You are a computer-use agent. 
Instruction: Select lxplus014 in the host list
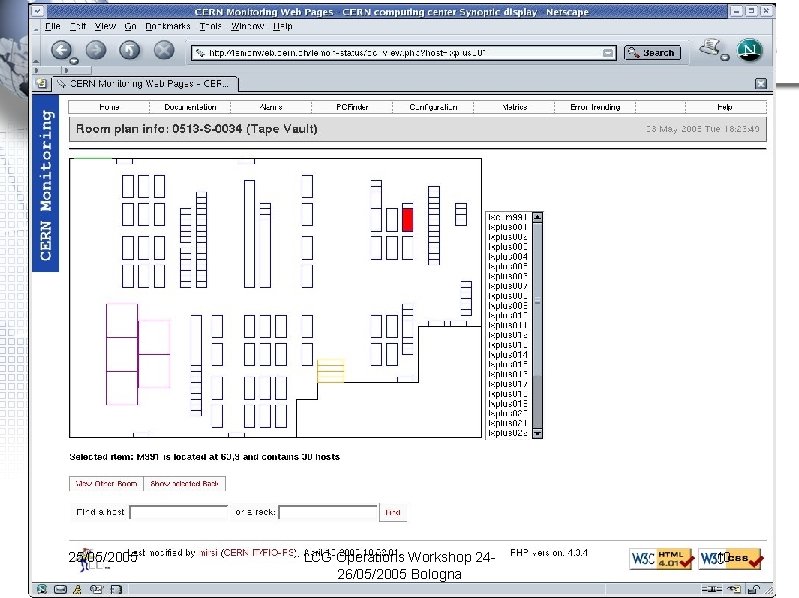coord(507,355)
